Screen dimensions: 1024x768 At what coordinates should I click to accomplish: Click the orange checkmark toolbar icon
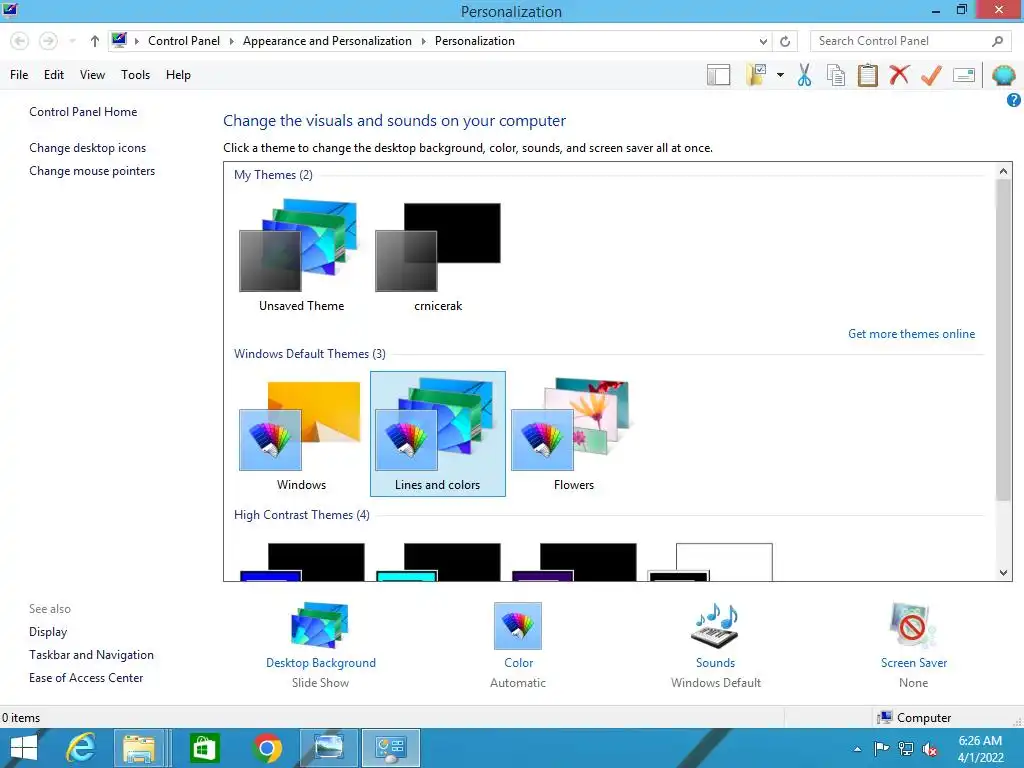point(931,75)
